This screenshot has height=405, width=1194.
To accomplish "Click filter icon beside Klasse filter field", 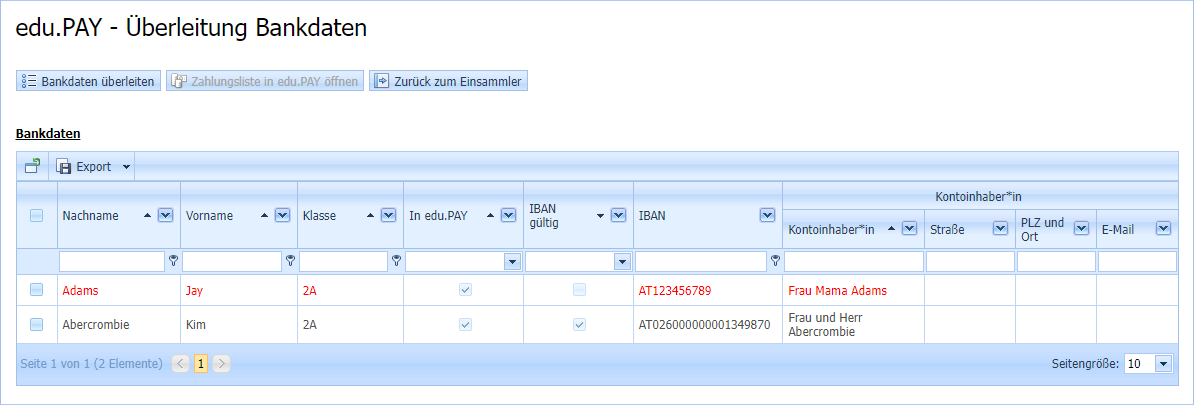I will click(x=396, y=261).
